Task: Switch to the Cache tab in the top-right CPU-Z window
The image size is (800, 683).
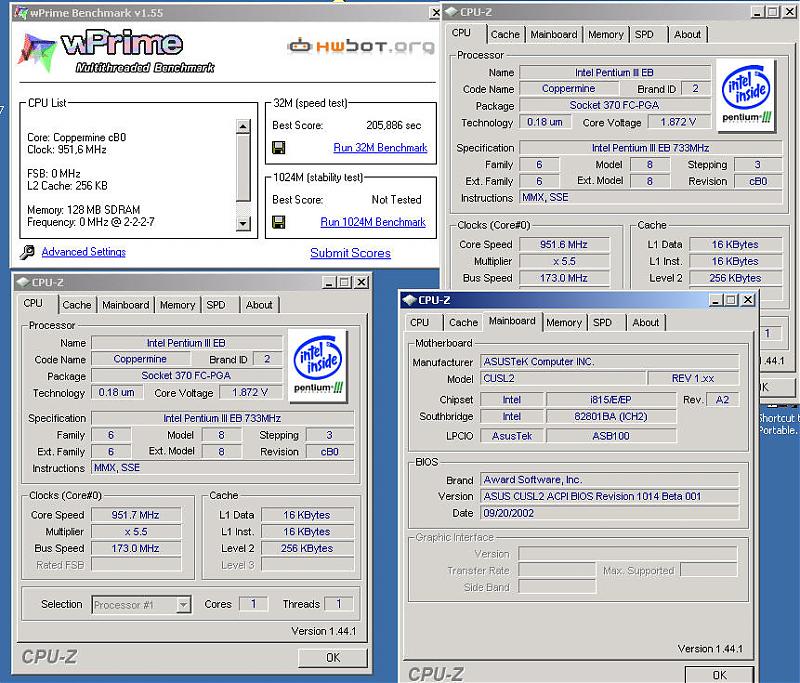Action: tap(505, 35)
